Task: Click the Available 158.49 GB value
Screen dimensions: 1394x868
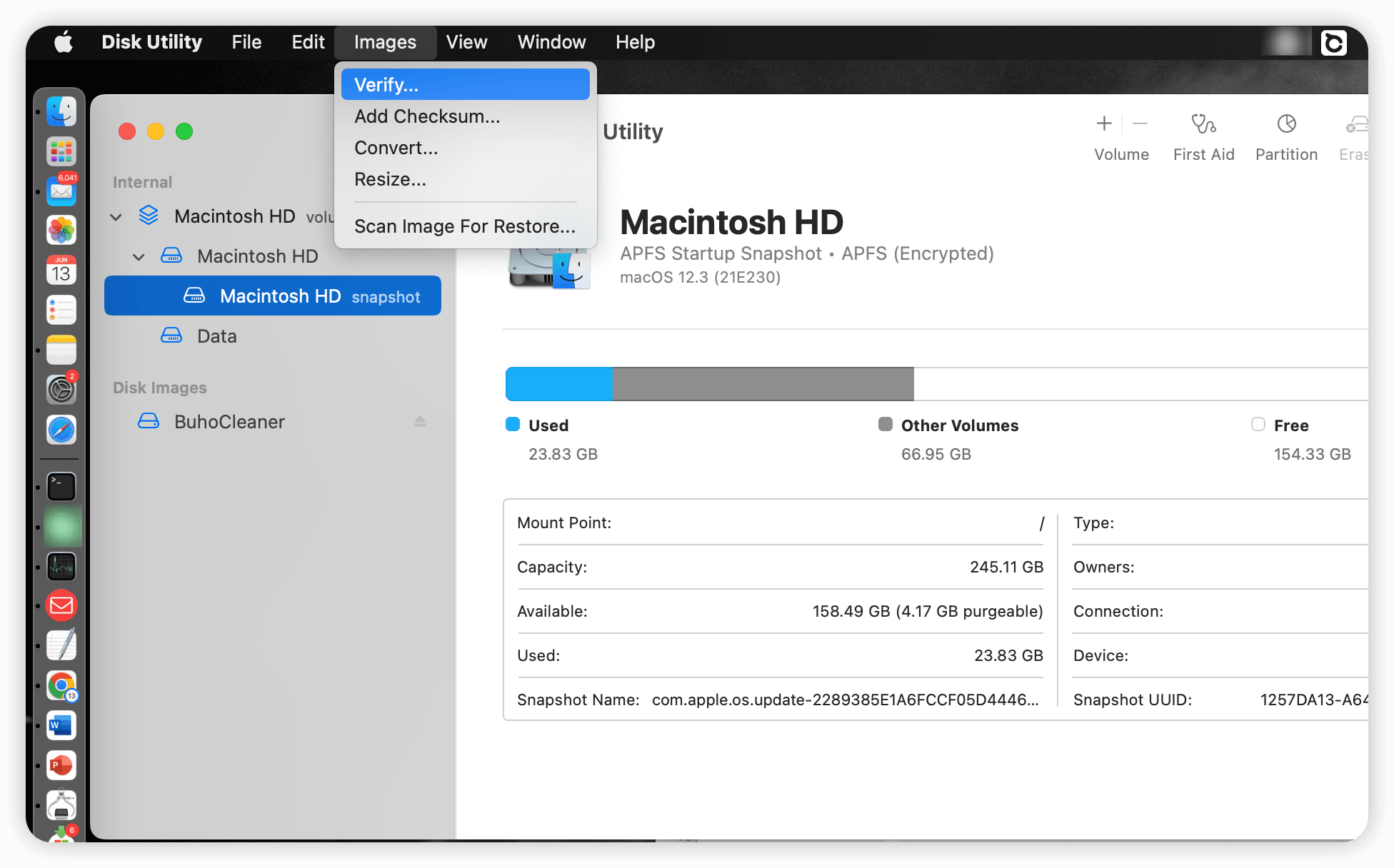Action: [928, 611]
